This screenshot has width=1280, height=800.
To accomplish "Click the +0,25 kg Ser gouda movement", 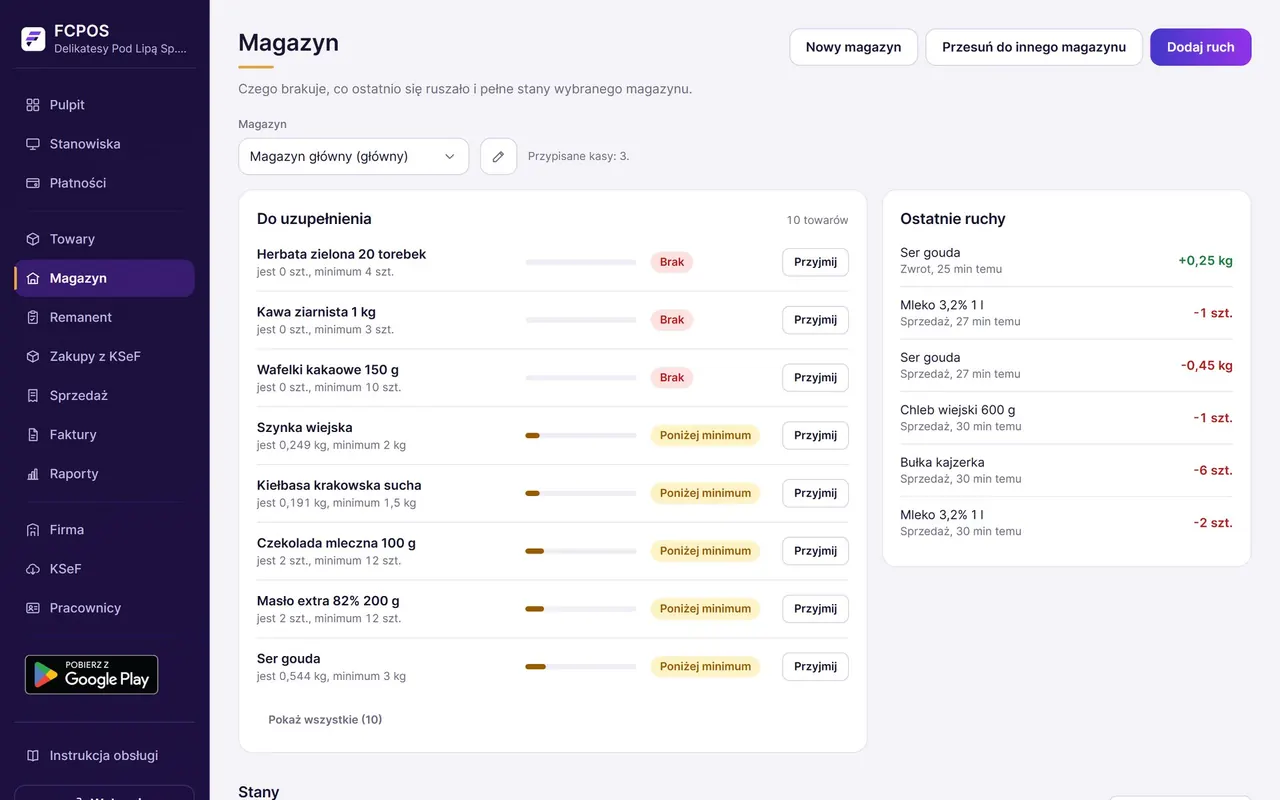I will (1205, 261).
